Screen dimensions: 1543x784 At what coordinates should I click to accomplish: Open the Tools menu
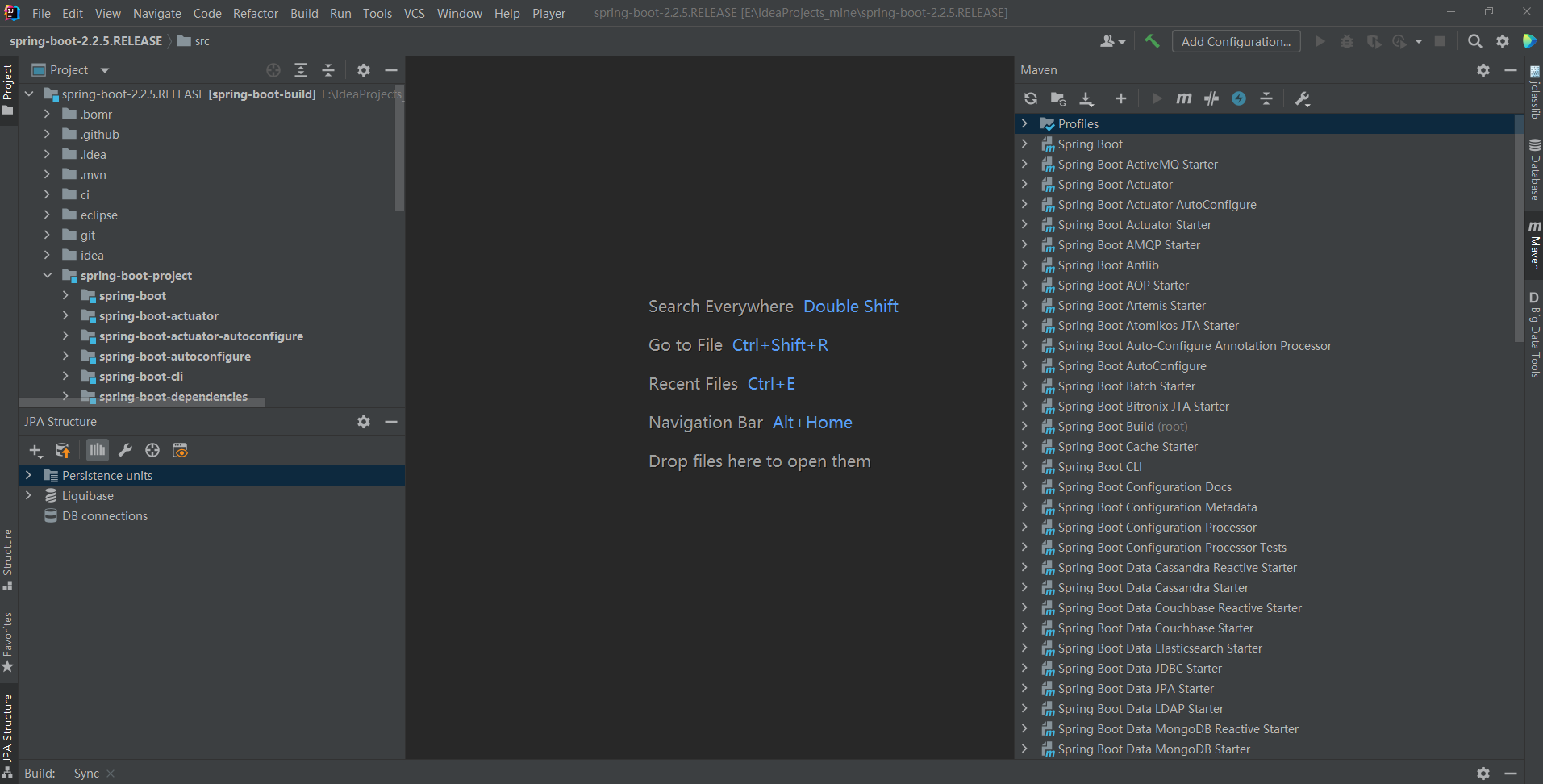pos(377,14)
